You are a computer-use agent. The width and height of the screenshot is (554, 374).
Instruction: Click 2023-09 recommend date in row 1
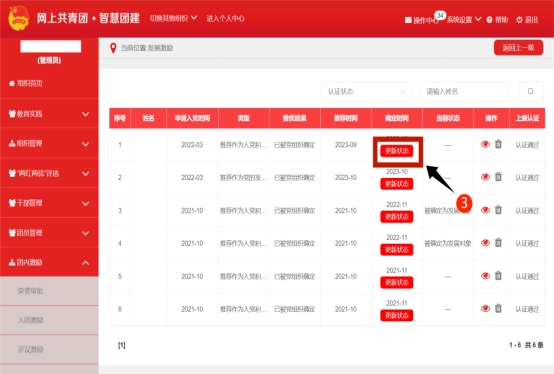tap(346, 145)
